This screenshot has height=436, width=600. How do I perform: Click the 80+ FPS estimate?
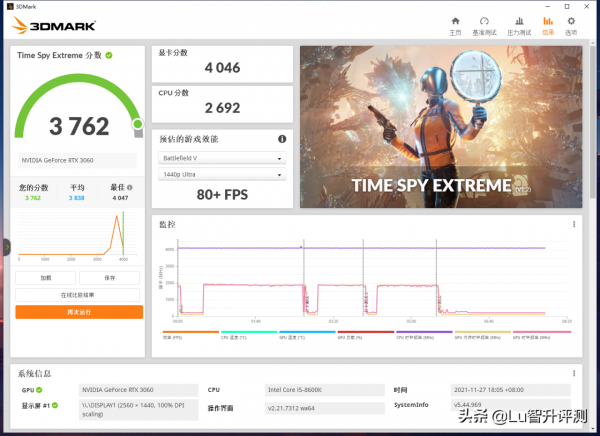[x=222, y=195]
